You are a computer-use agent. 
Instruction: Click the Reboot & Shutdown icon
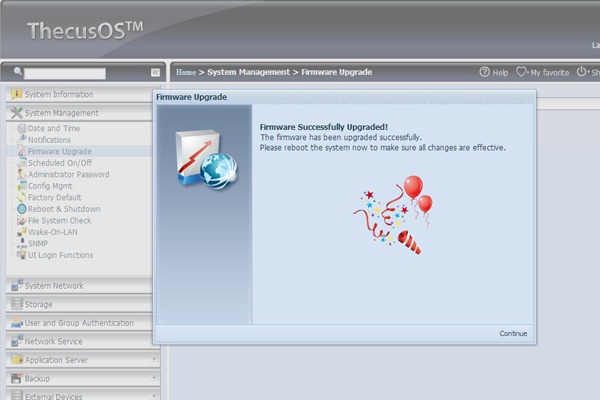pos(22,209)
